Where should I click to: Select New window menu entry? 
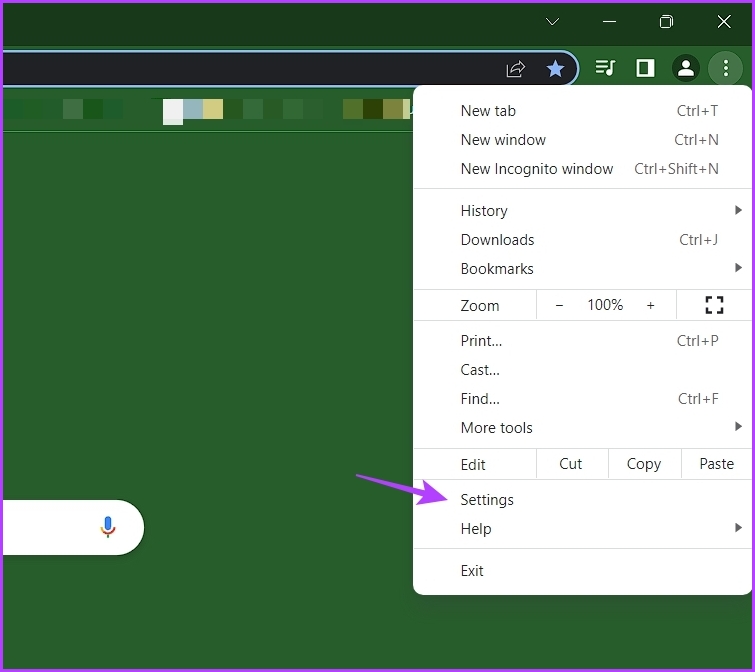tap(582, 140)
